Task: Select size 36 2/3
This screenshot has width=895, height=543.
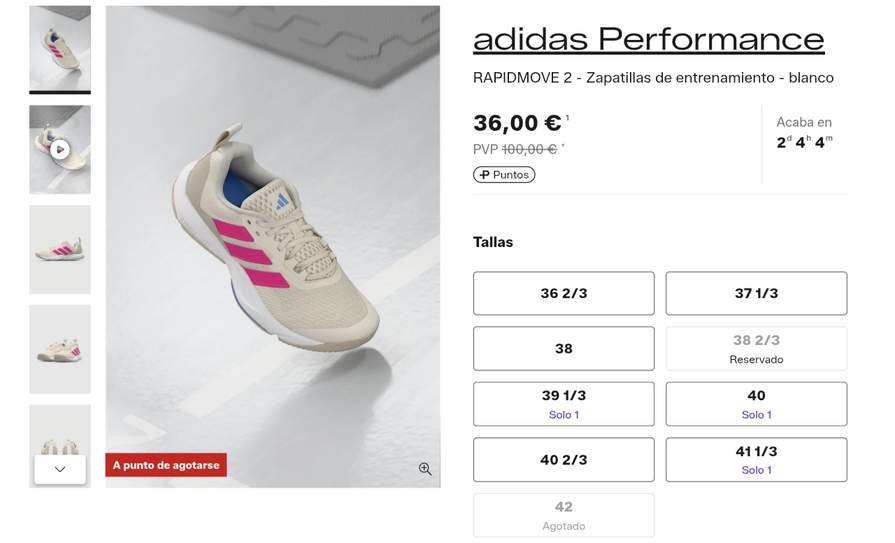Action: coord(563,293)
